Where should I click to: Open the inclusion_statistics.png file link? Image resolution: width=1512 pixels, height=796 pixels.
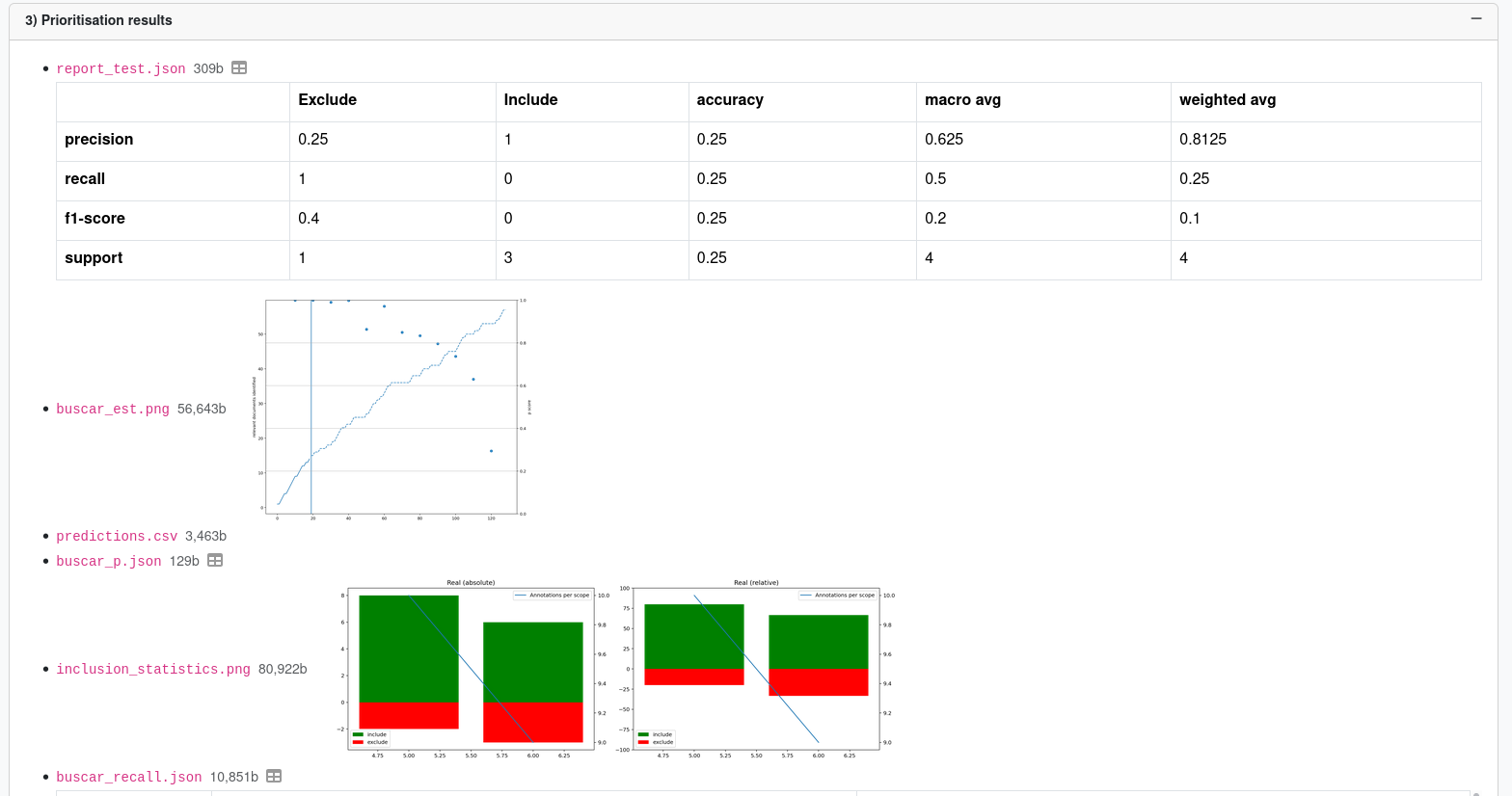click(153, 670)
